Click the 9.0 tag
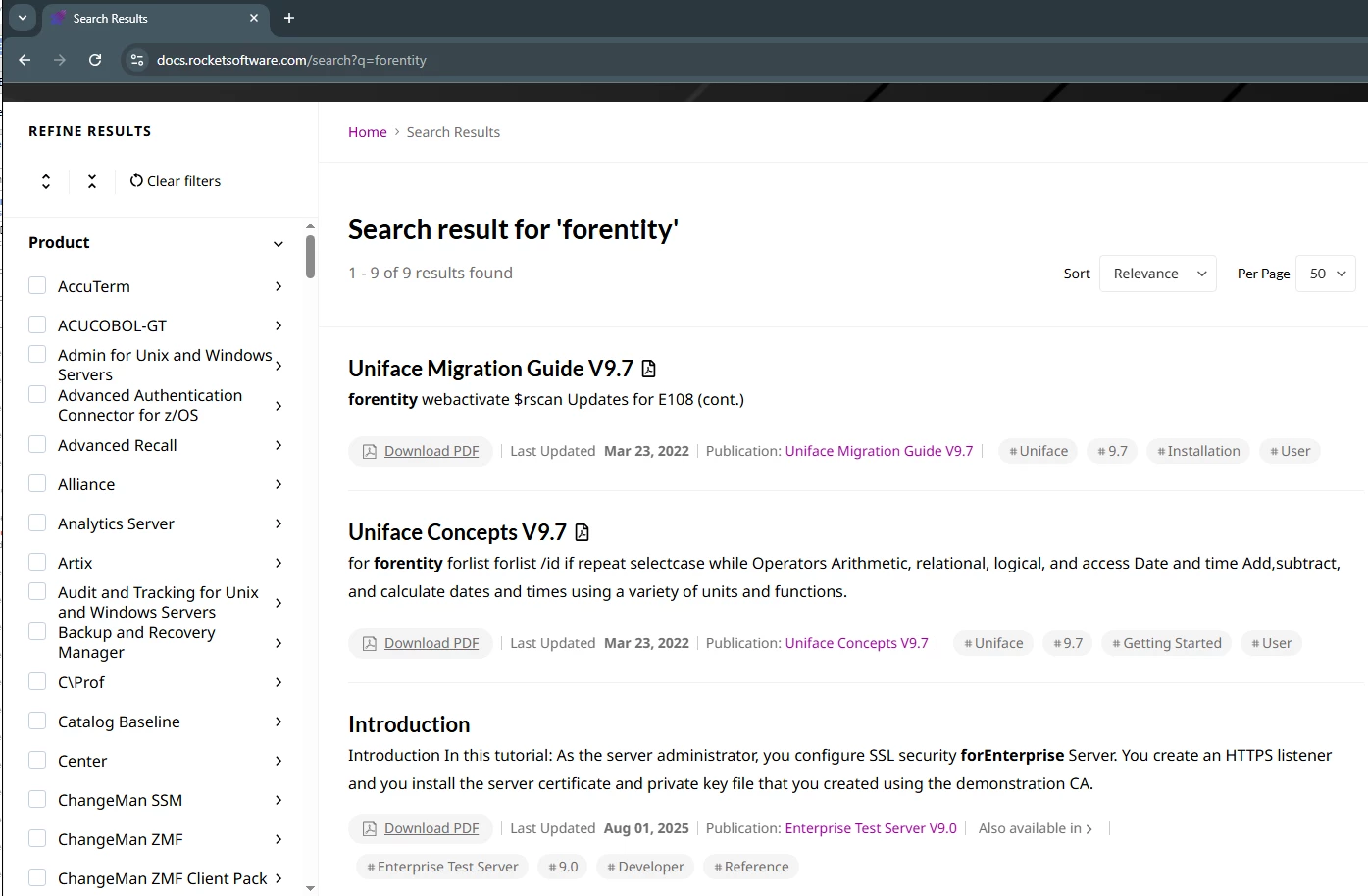 (x=563, y=867)
